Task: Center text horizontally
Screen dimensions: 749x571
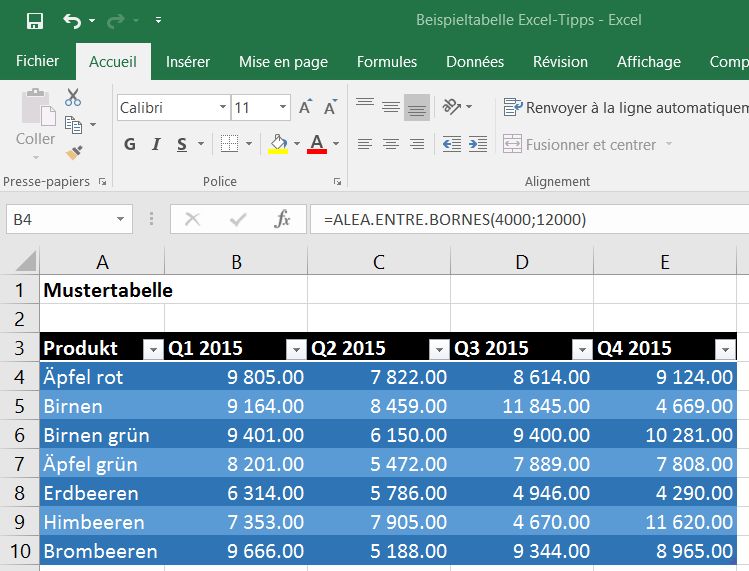Action: point(391,144)
